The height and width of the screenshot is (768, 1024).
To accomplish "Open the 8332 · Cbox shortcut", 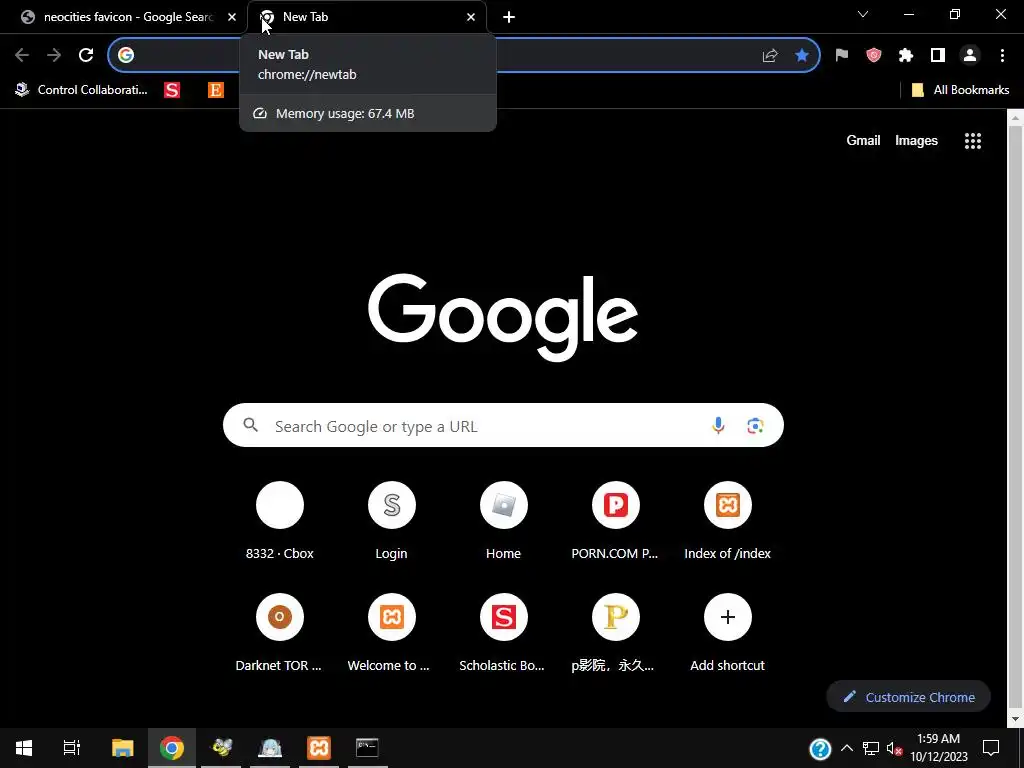I will pos(280,520).
